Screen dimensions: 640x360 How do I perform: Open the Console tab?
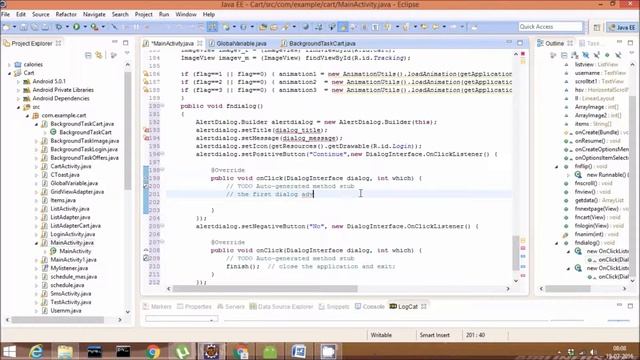(370, 307)
